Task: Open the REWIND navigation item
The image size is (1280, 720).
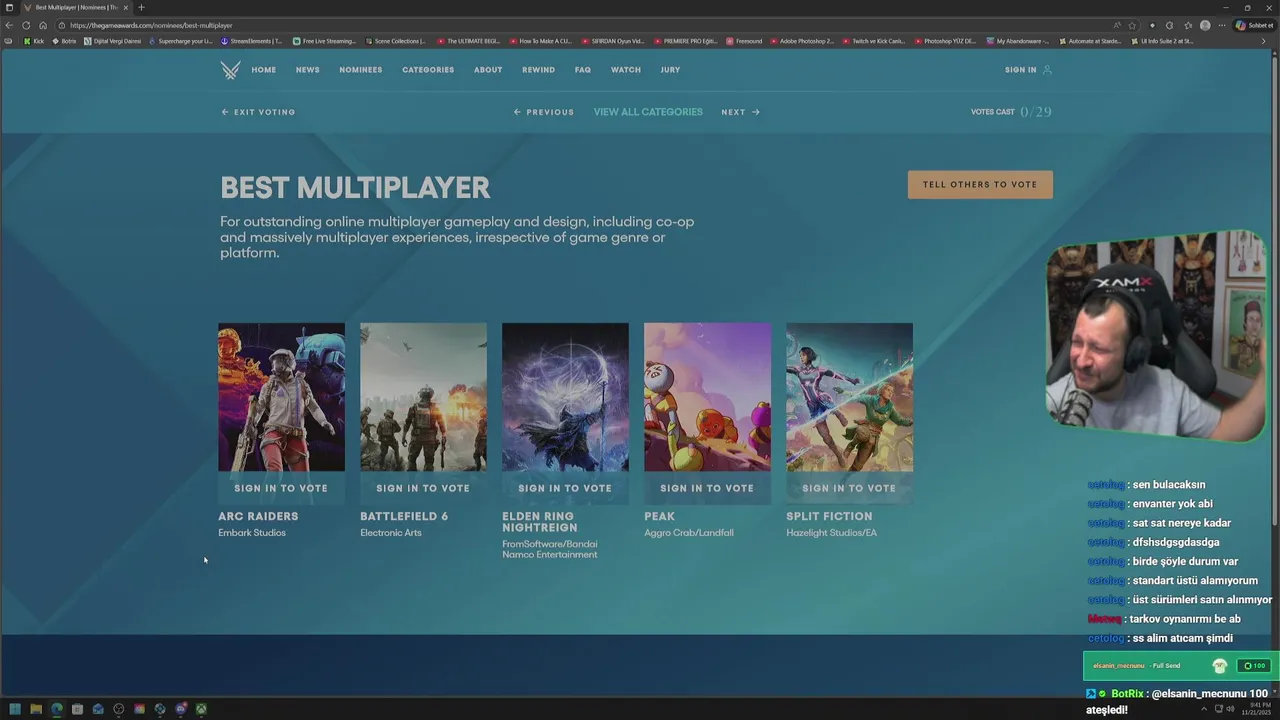Action: coord(538,70)
